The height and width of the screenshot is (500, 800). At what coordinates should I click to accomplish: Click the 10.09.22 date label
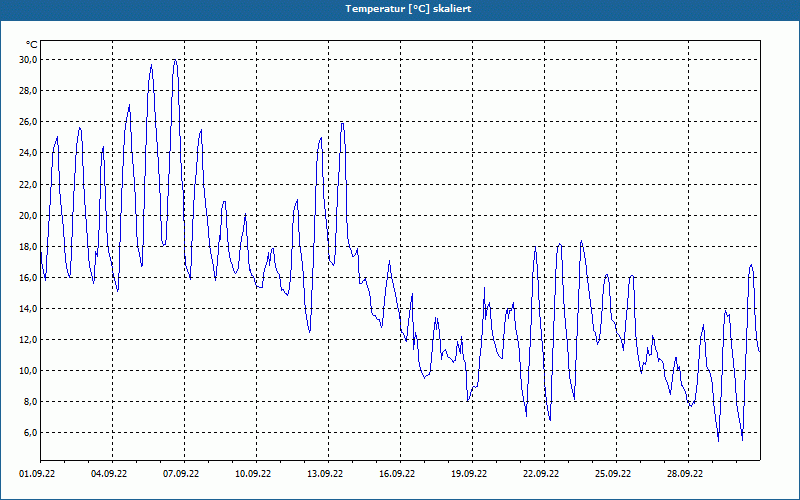tap(253, 474)
